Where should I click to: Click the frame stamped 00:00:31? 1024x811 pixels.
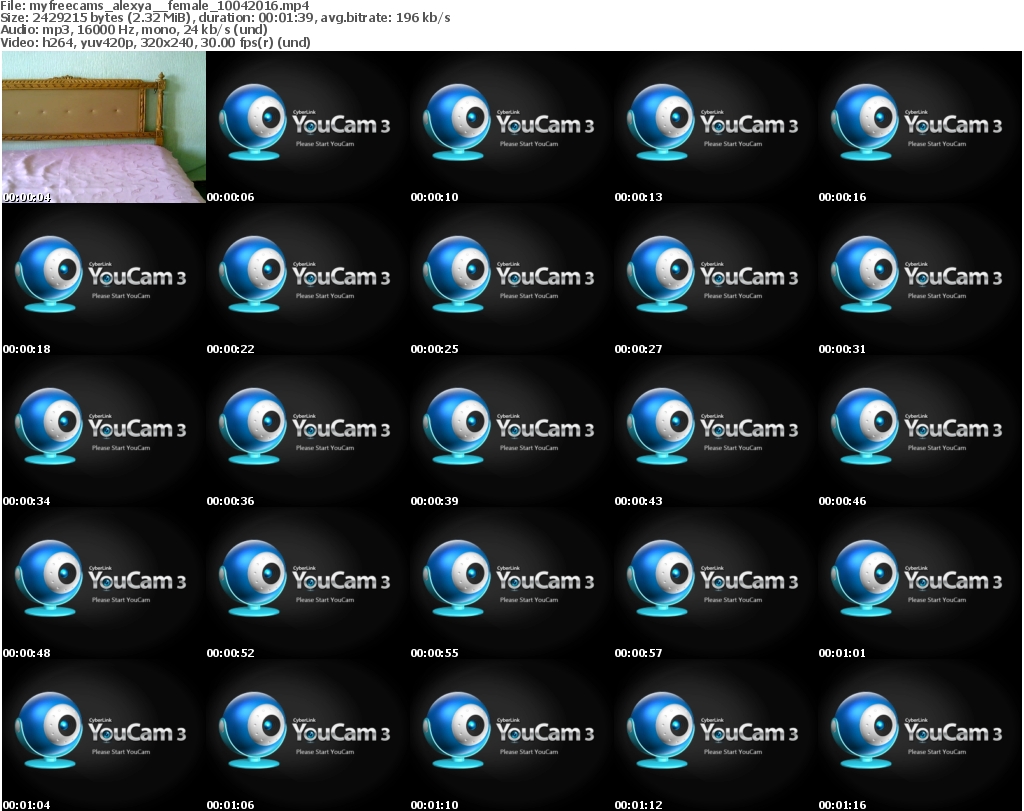[x=920, y=279]
